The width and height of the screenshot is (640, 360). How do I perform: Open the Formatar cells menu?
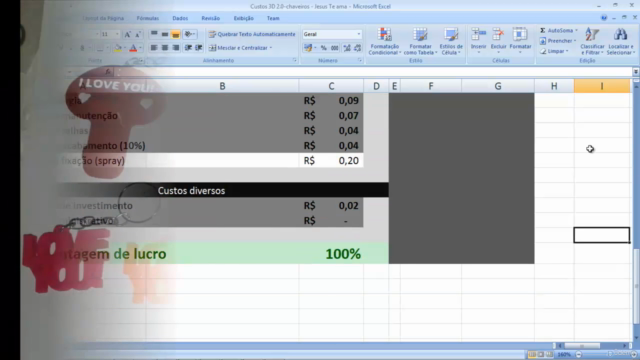tap(520, 40)
